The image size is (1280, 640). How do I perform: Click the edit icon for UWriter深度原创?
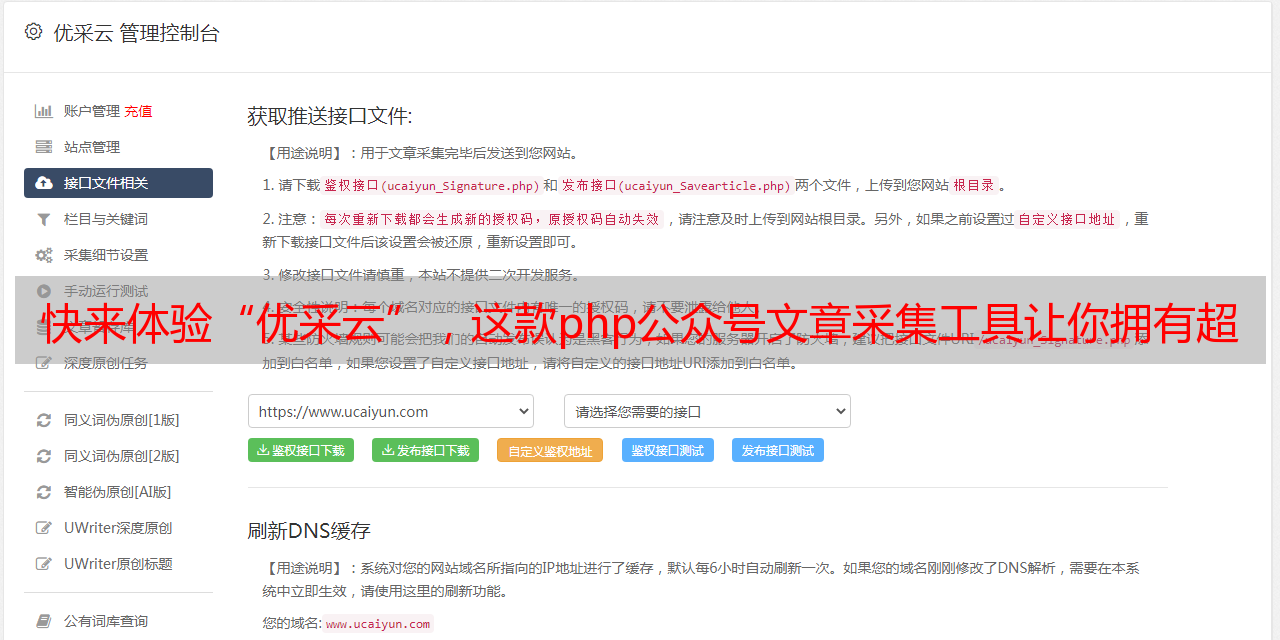pos(44,528)
